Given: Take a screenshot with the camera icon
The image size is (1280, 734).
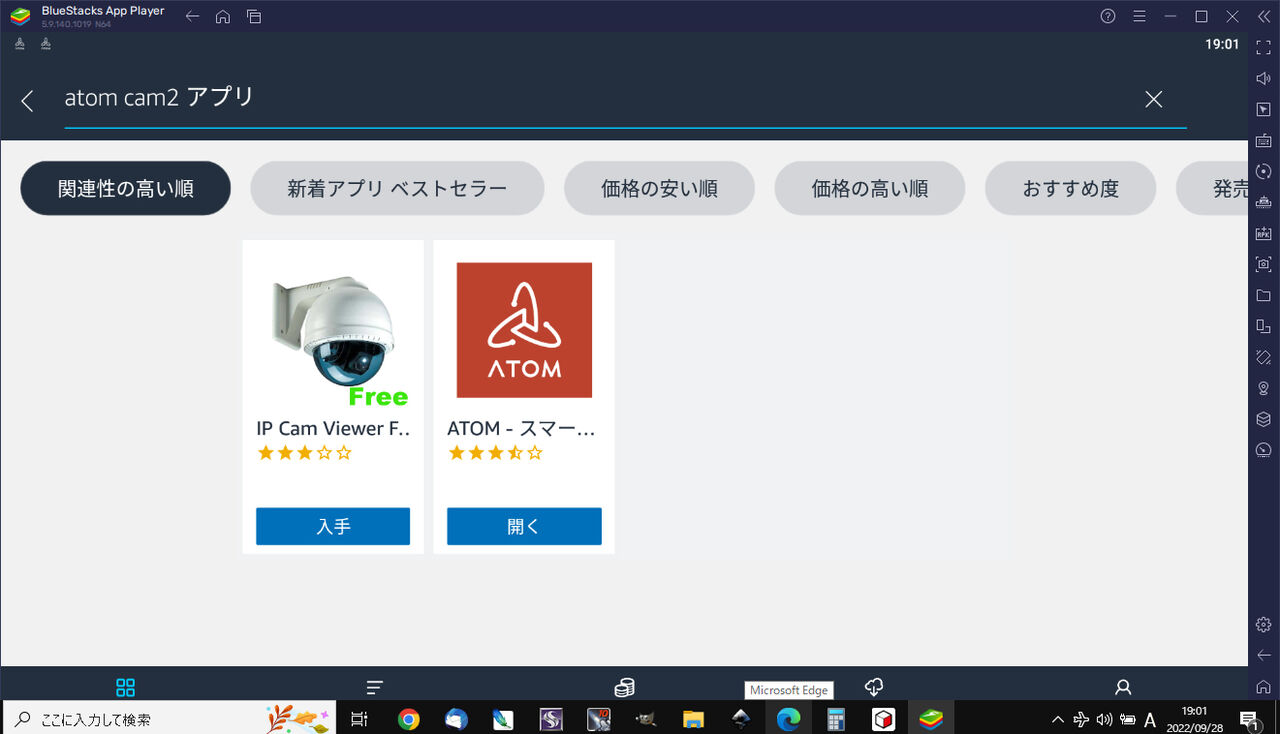Looking at the screenshot, I should tap(1262, 264).
